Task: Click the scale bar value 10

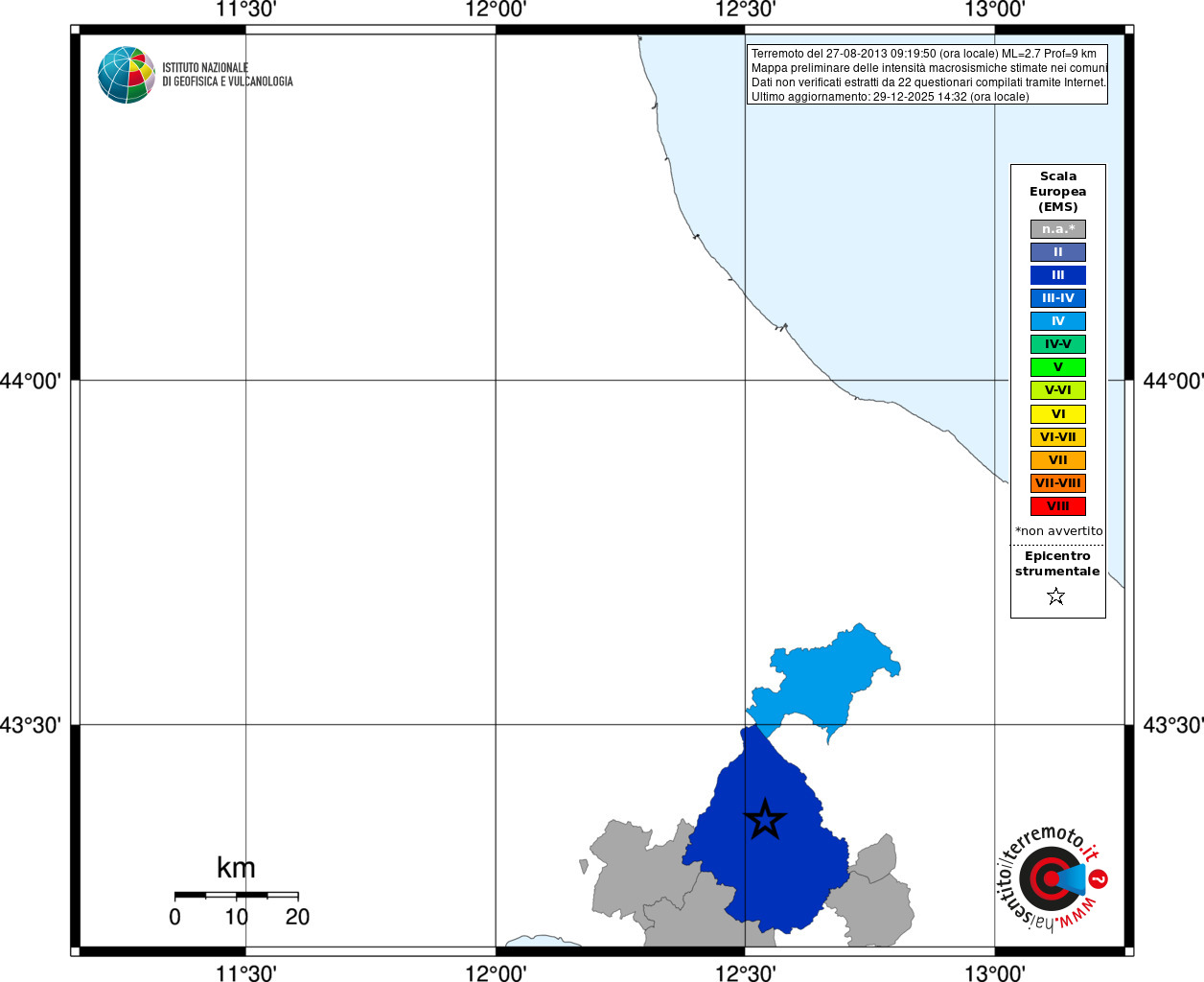Action: (237, 917)
